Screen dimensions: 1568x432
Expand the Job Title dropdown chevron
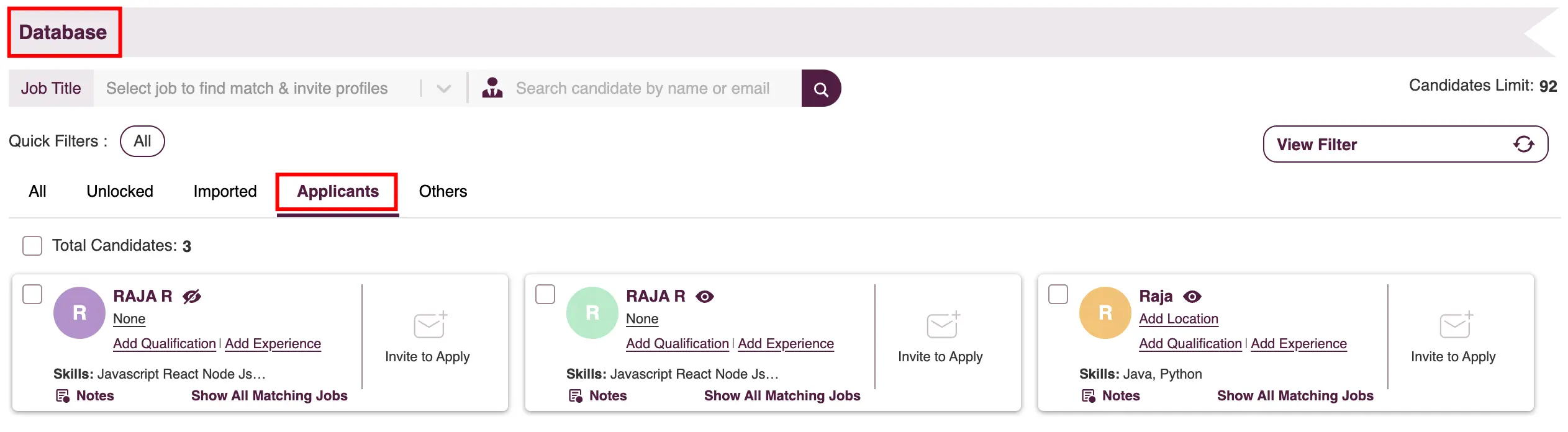443,89
